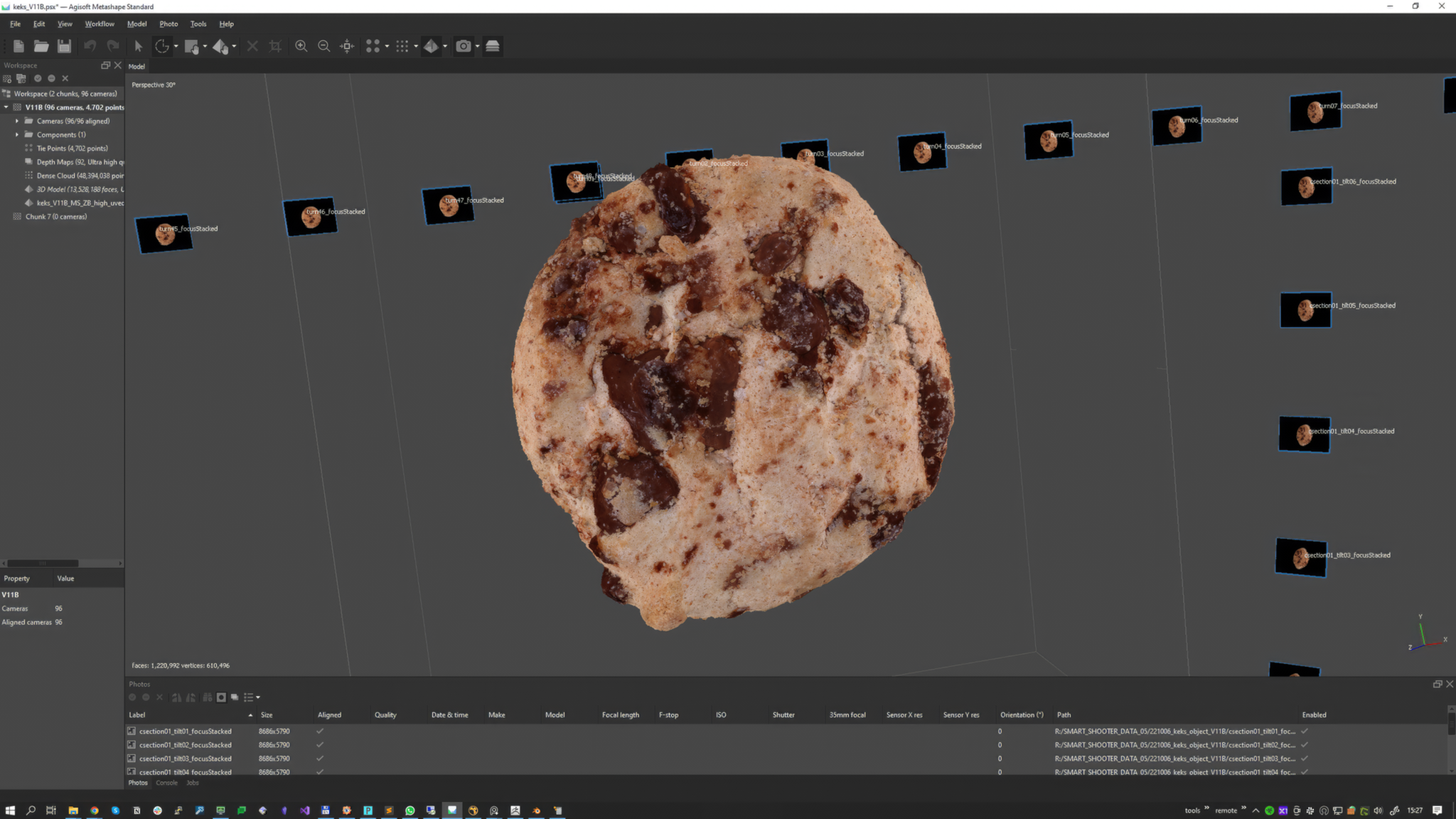Screen dimensions: 1456x819
Task: Click the Save project floppy icon
Action: point(64,46)
